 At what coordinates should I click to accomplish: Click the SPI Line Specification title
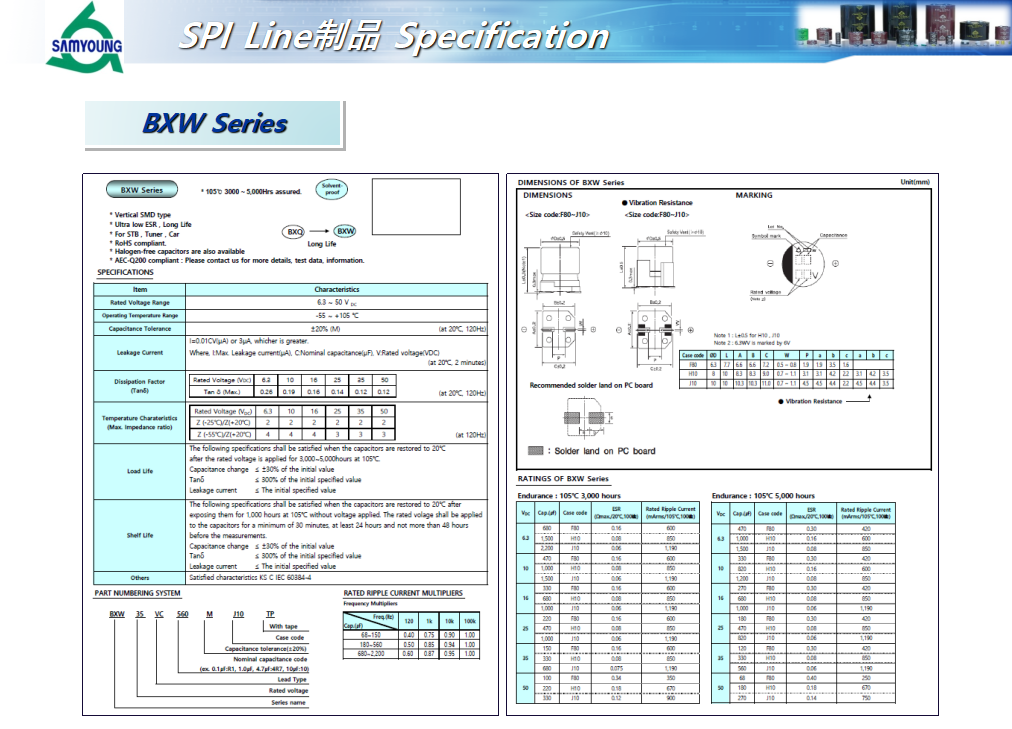pos(394,35)
